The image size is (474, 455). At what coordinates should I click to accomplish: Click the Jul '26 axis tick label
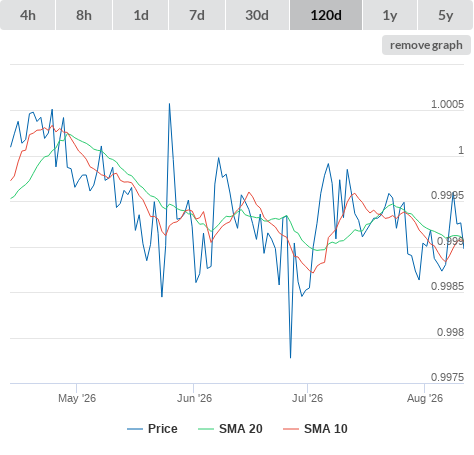pyautogui.click(x=307, y=398)
